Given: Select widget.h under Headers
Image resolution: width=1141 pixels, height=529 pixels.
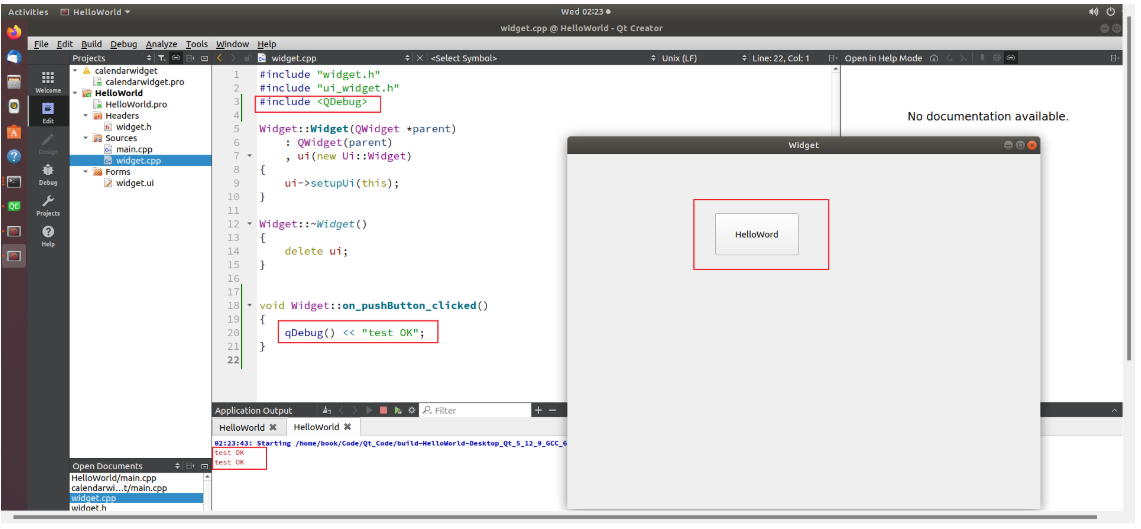Looking at the screenshot, I should (133, 127).
